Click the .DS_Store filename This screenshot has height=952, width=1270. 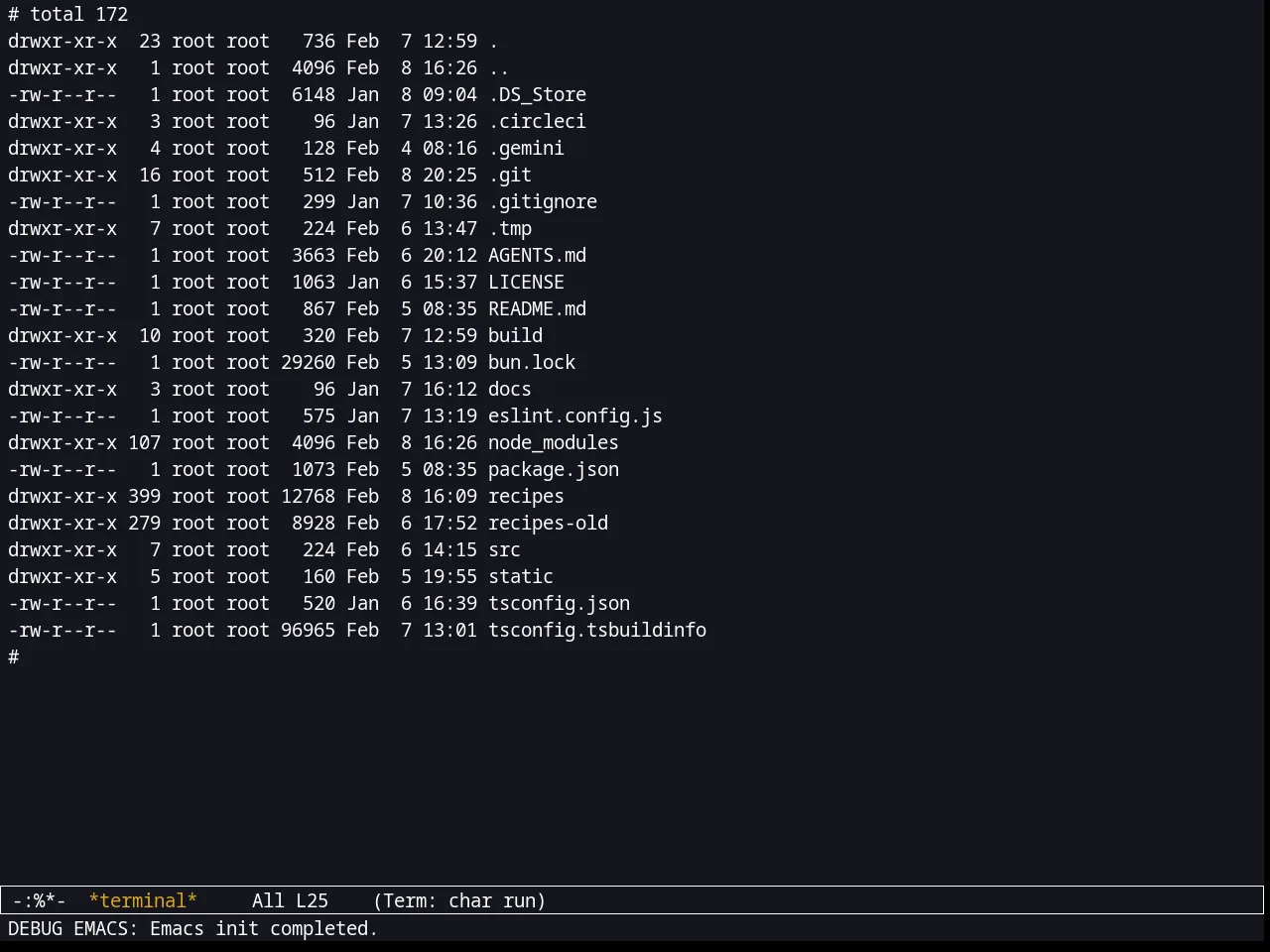click(537, 94)
